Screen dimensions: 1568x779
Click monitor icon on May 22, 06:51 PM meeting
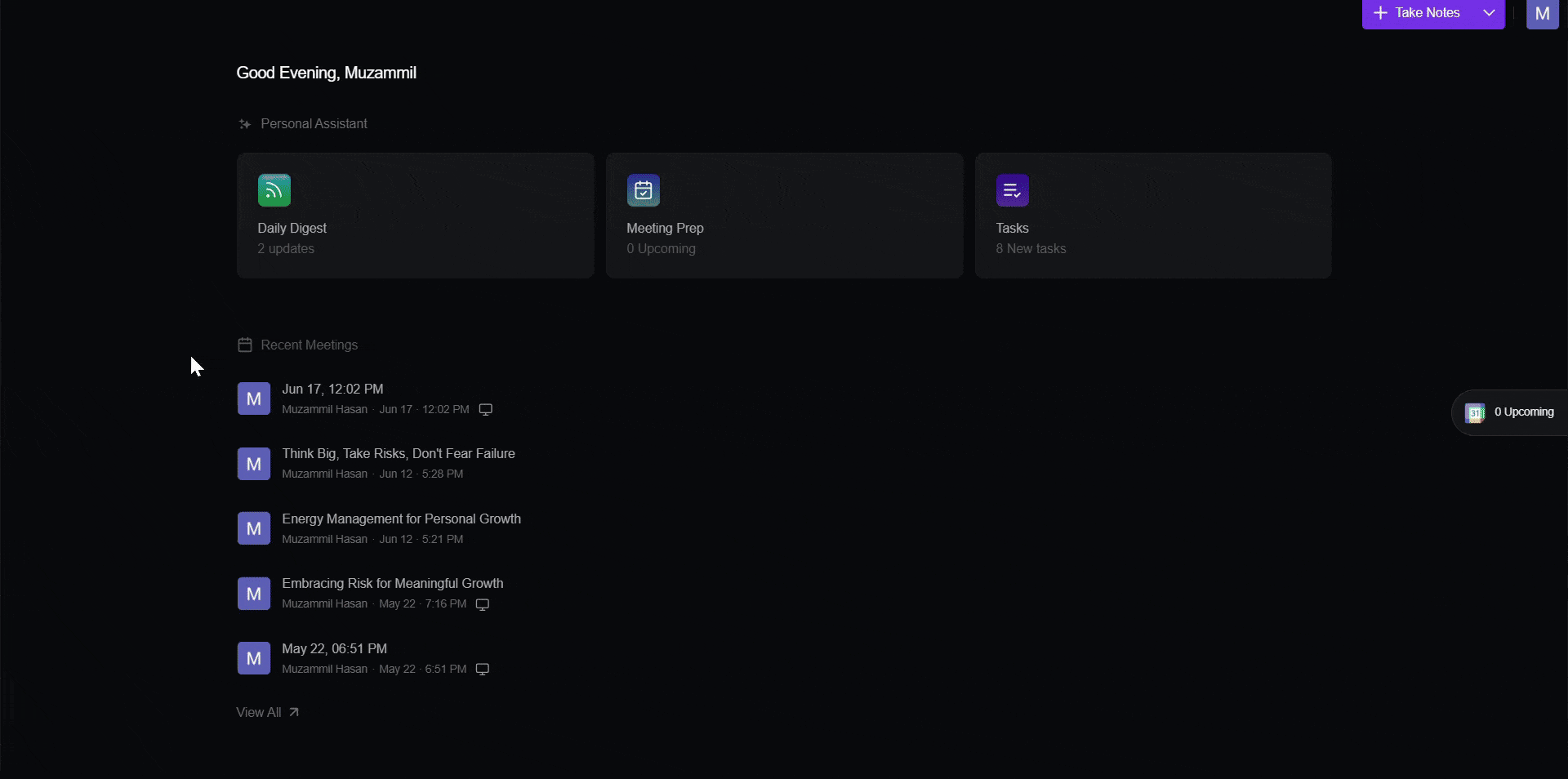[x=483, y=670]
